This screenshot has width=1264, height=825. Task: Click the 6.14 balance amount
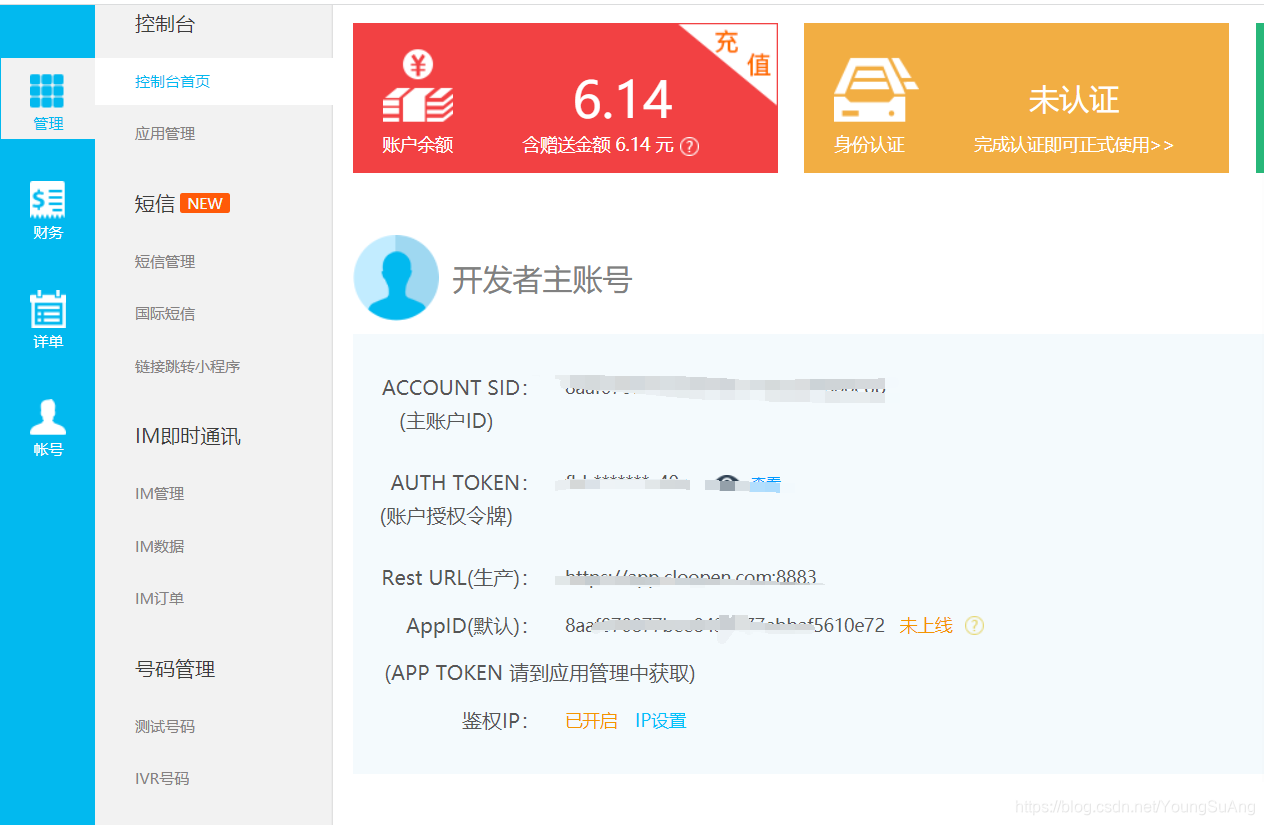[x=623, y=100]
